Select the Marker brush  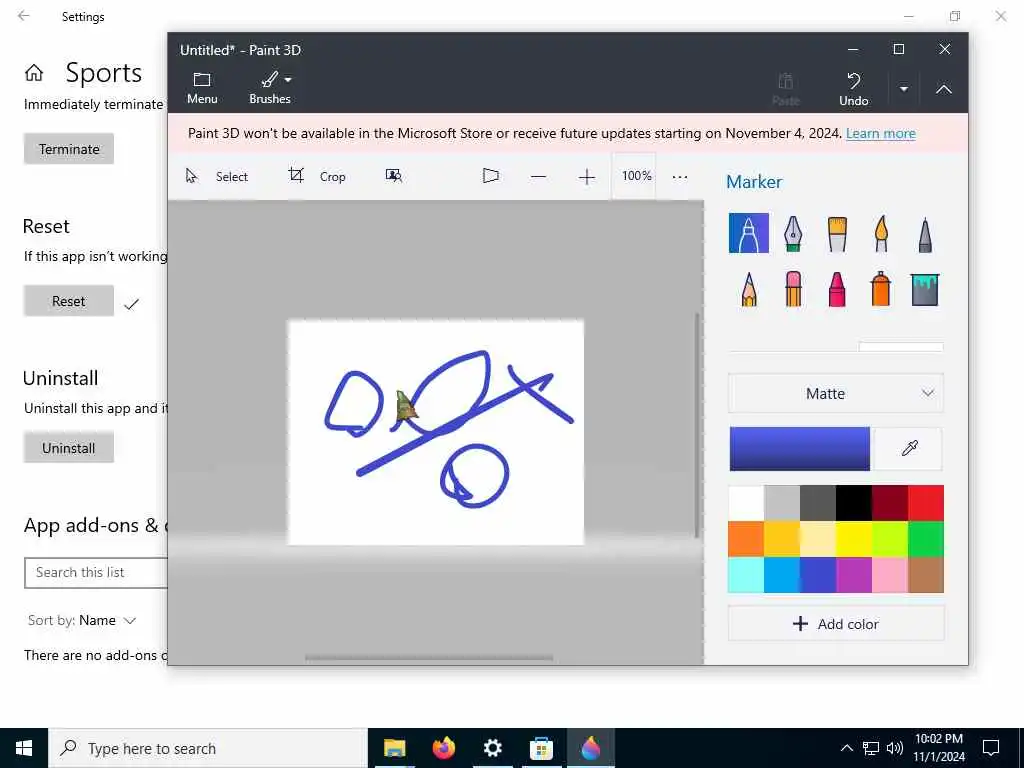[x=748, y=232]
